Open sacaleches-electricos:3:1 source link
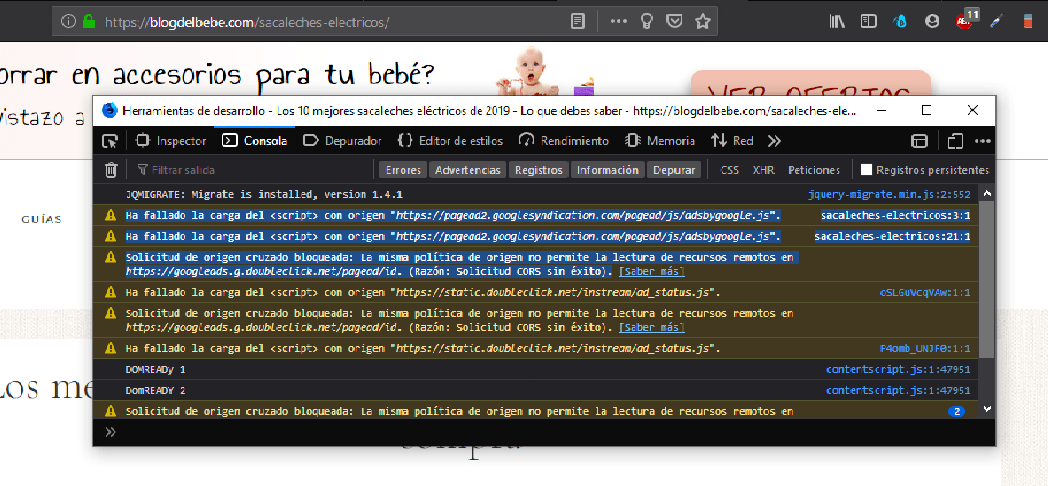This screenshot has width=1048, height=486. 895,215
